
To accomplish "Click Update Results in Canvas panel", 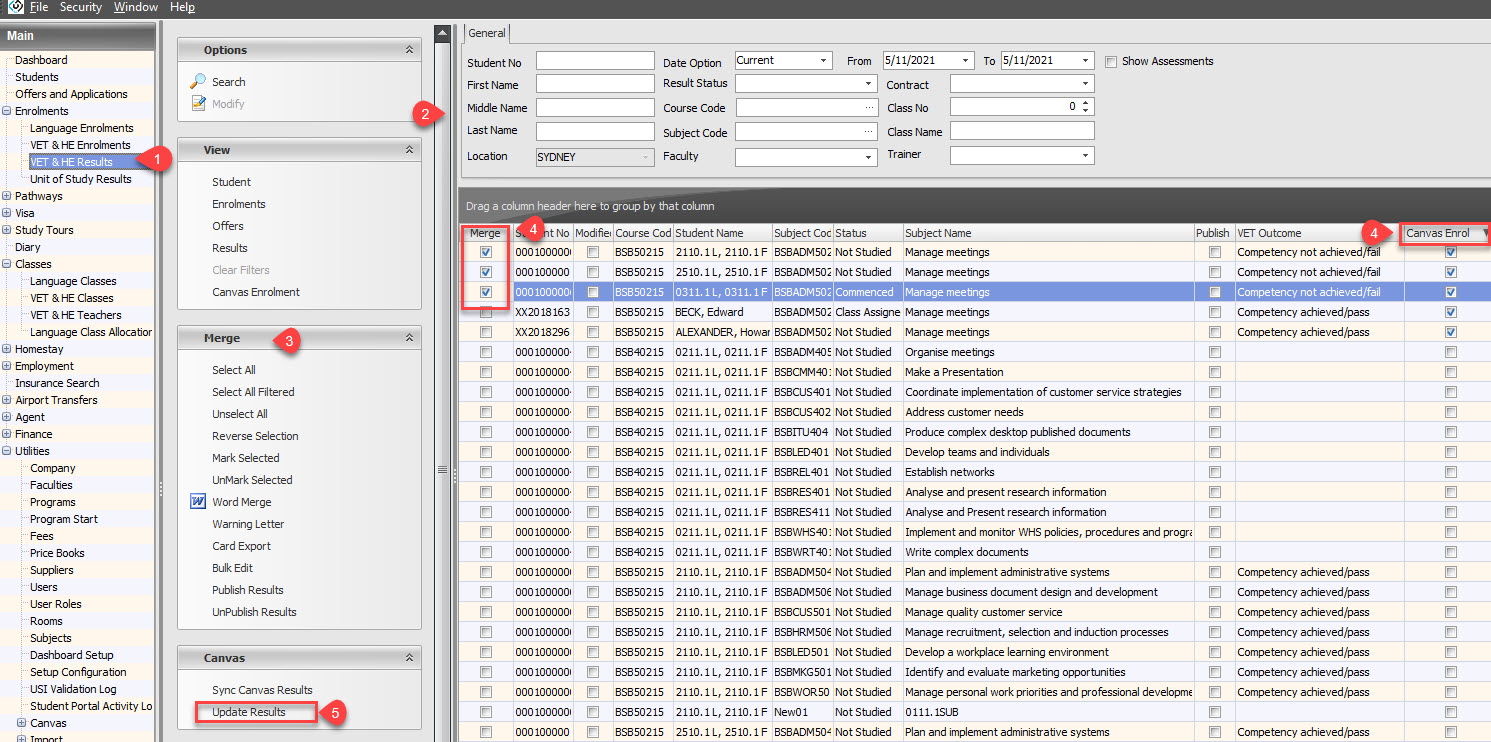I will 249,712.
